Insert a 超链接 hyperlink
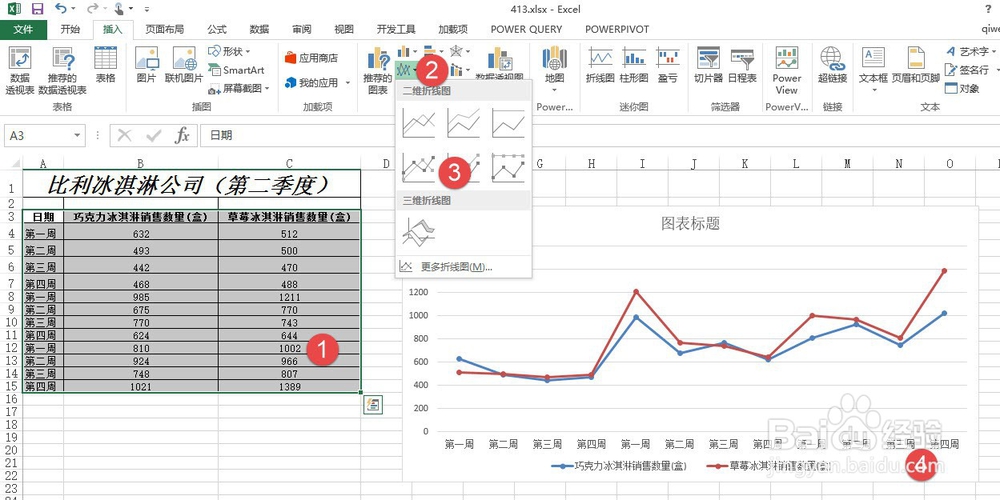The image size is (1000, 500). point(832,65)
